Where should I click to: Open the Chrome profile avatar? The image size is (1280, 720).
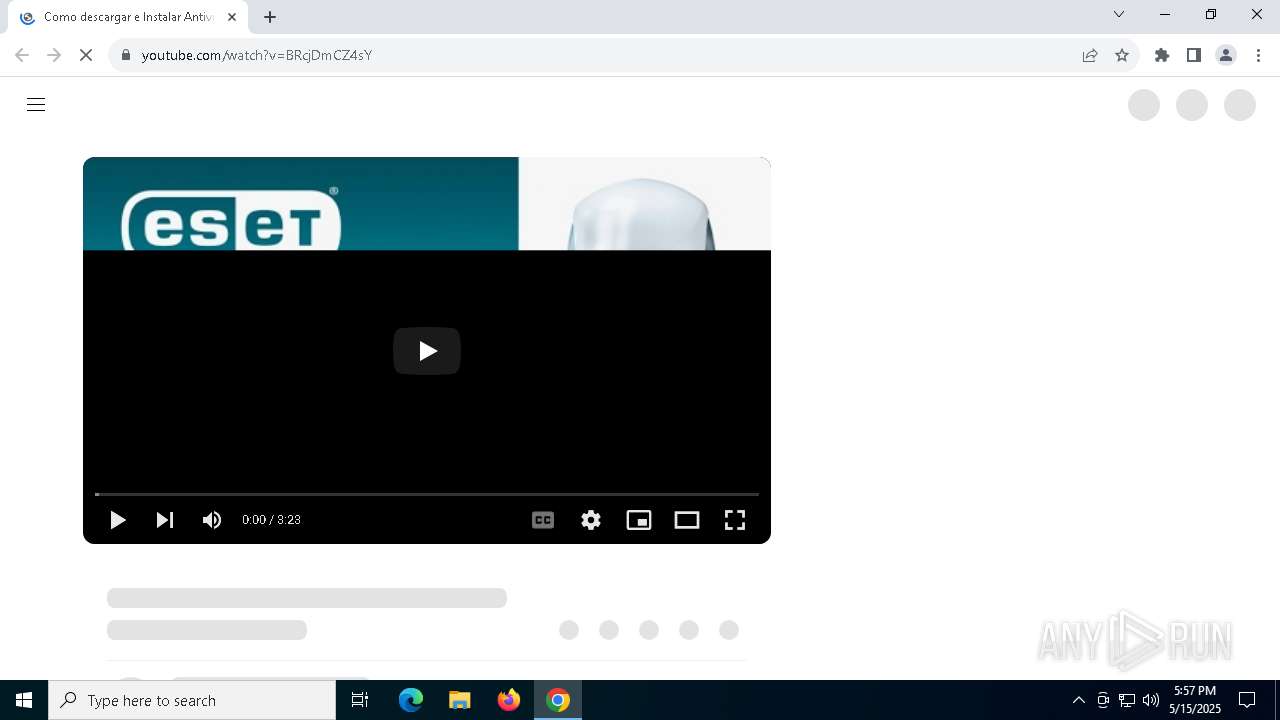coord(1226,55)
